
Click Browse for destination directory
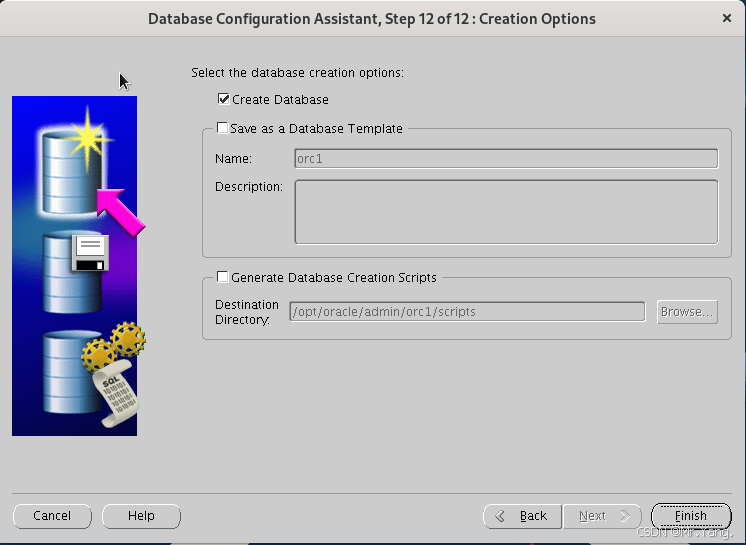tap(687, 311)
